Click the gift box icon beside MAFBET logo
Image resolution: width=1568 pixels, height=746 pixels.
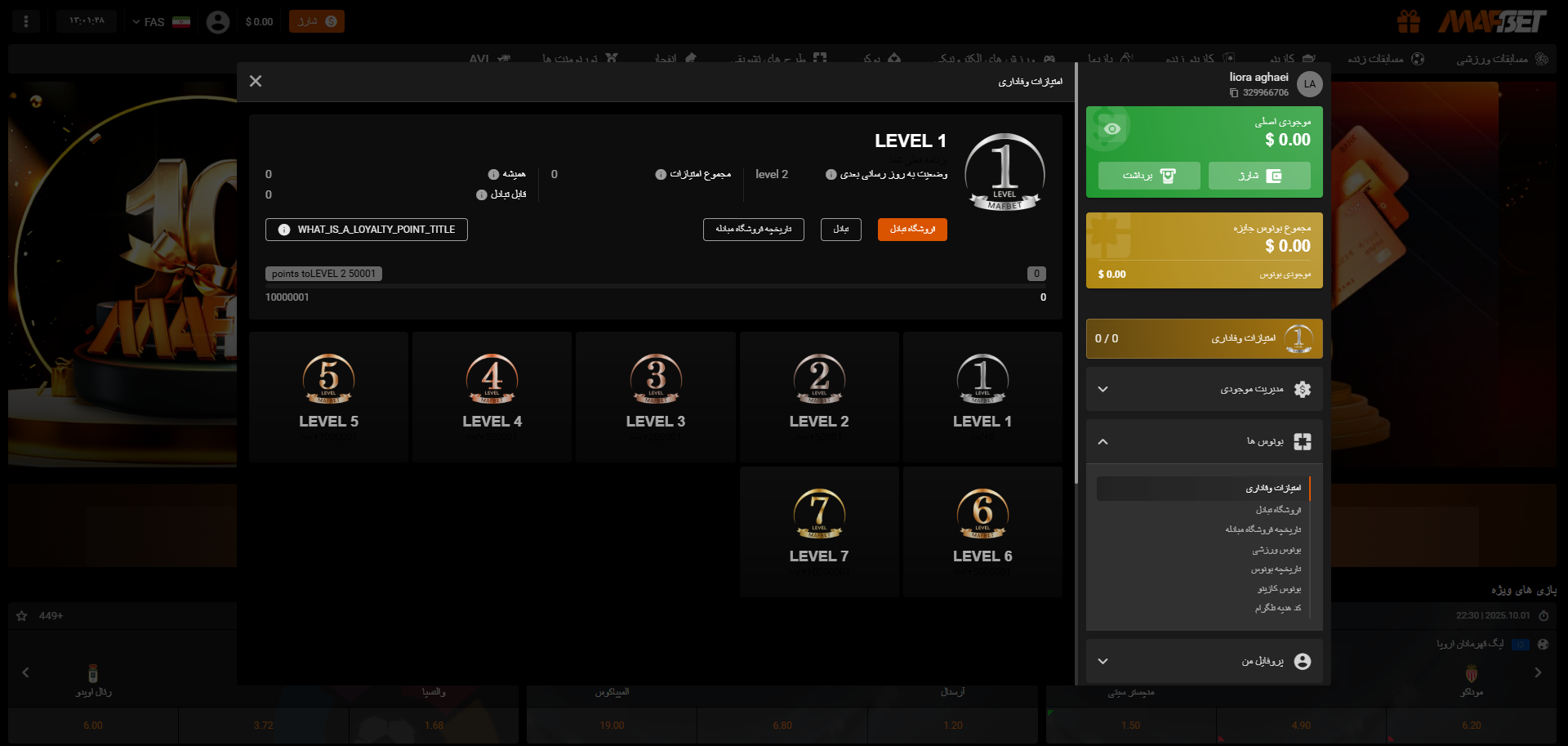tap(1409, 21)
